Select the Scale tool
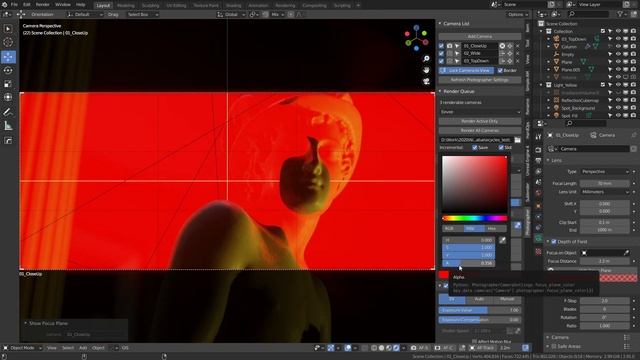Image resolution: width=640 pixels, height=360 pixels. pyautogui.click(x=8, y=84)
